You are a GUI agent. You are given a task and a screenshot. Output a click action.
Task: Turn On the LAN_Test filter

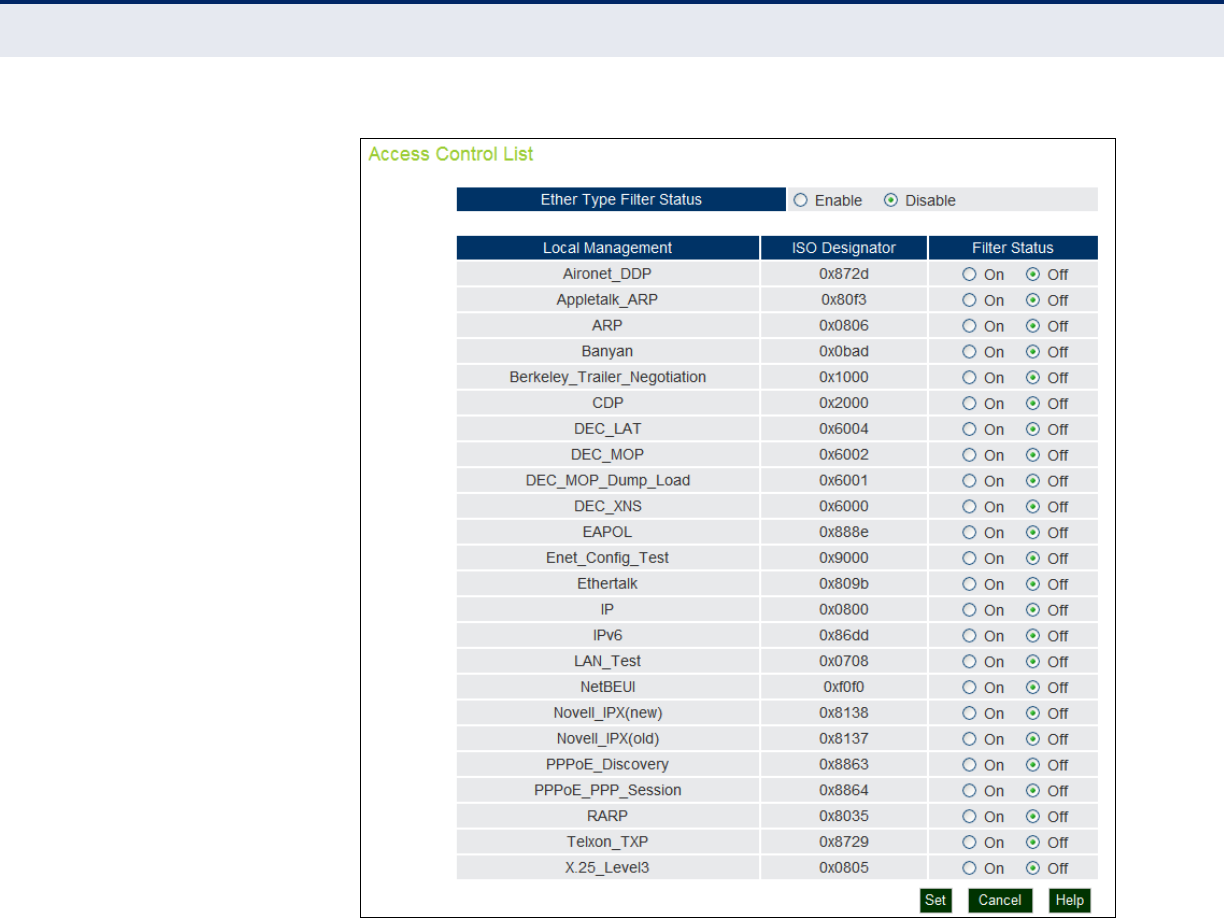coord(969,662)
